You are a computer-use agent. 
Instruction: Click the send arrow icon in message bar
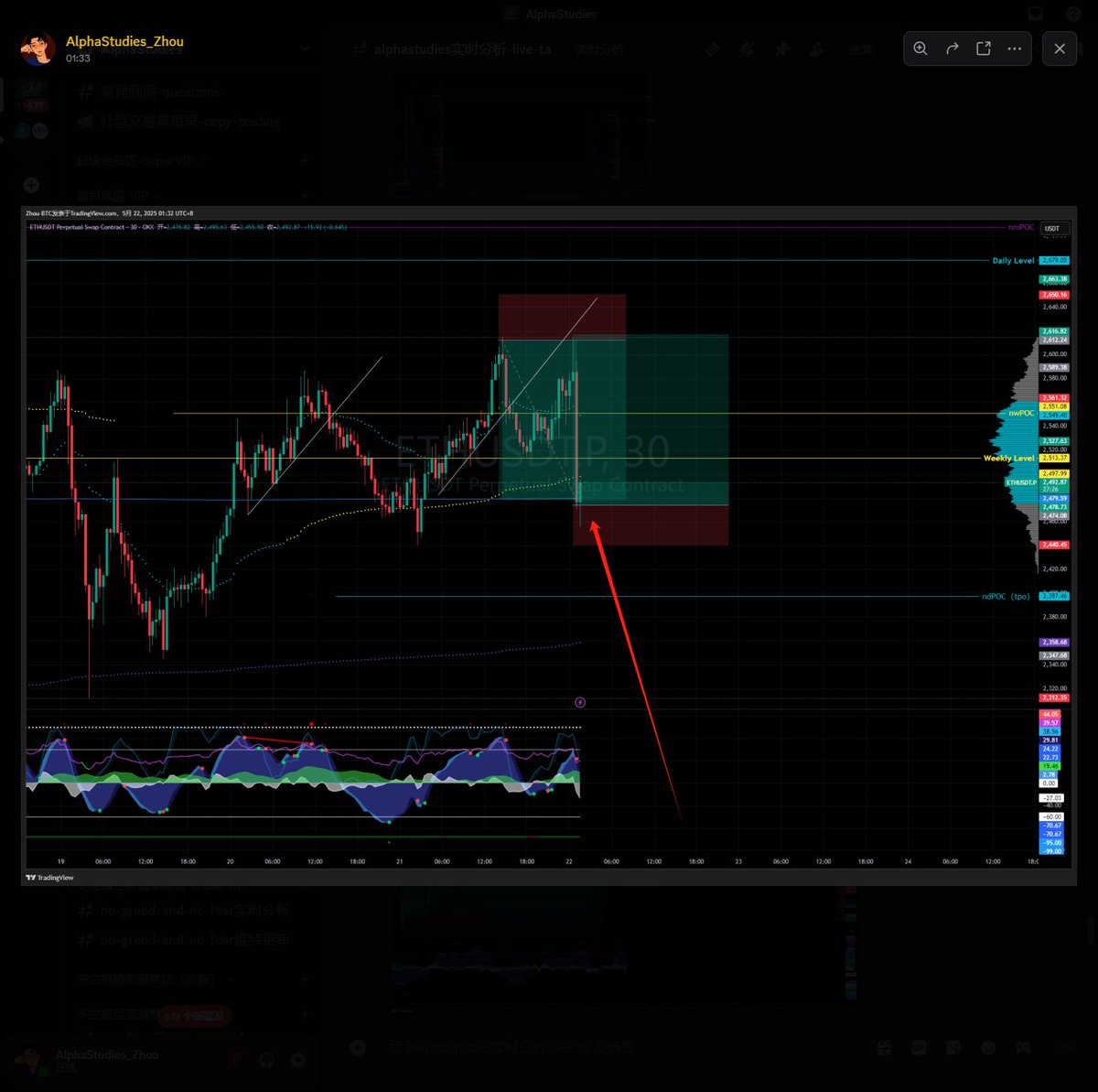(1064, 1047)
